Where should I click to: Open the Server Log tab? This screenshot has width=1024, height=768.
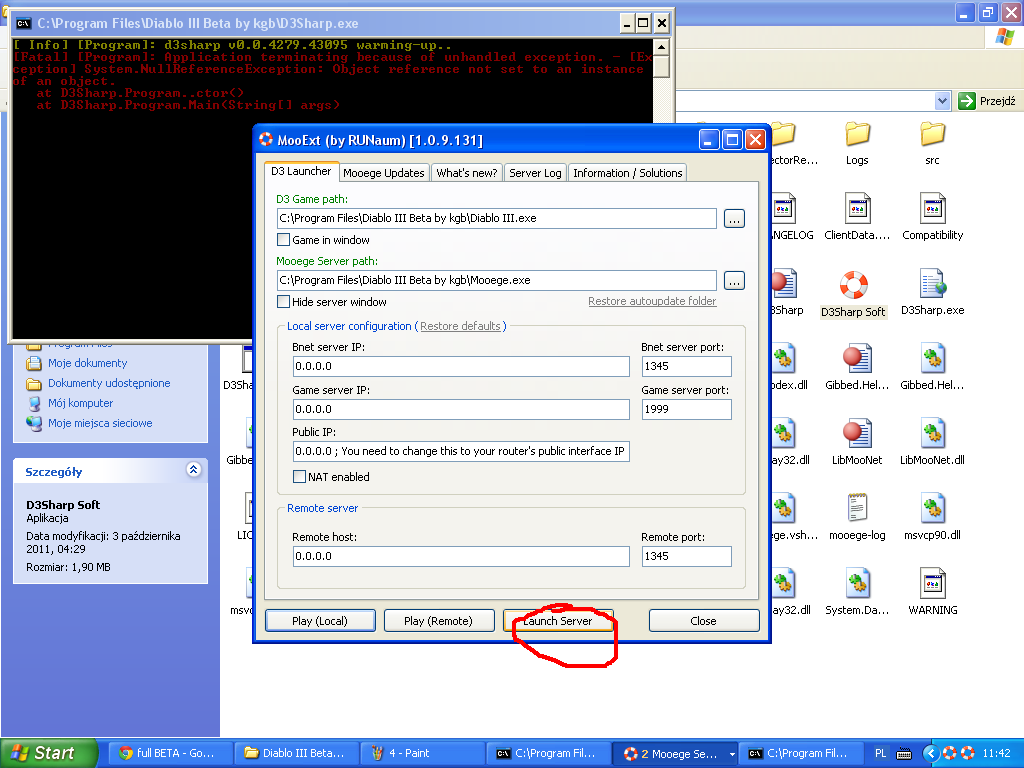(535, 173)
